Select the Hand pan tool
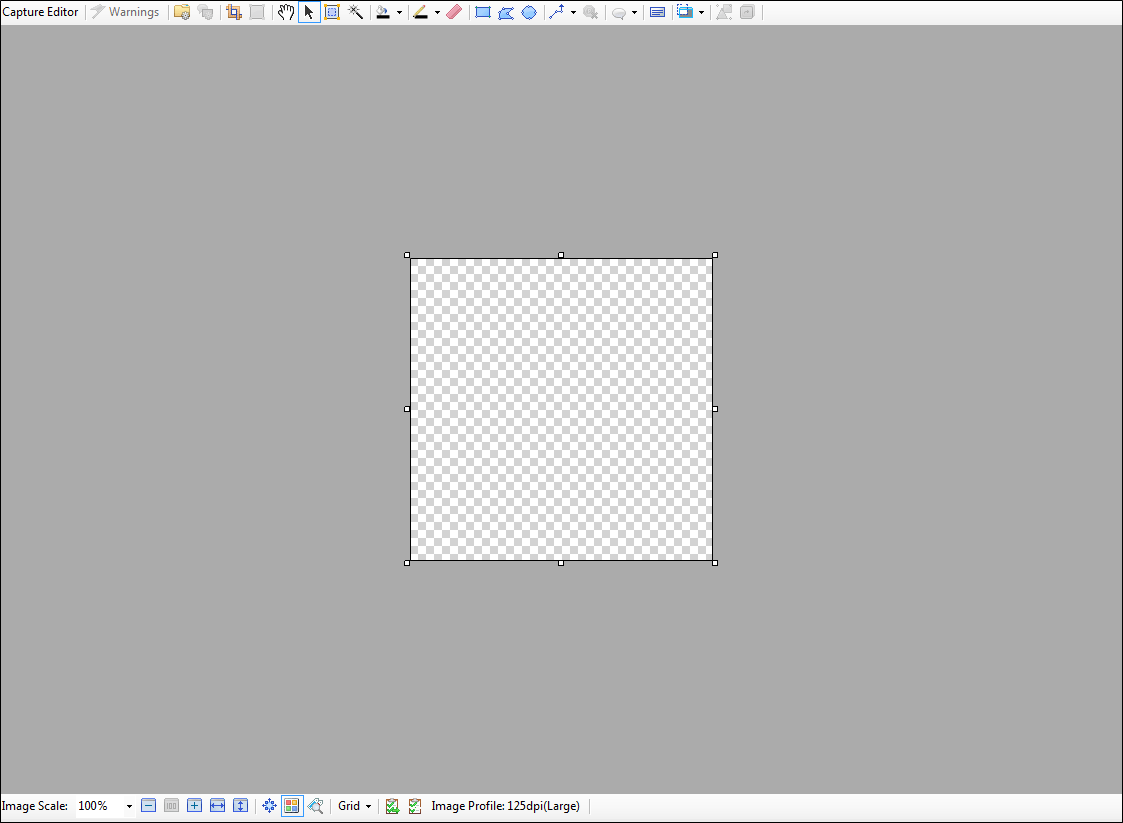1123x823 pixels. tap(285, 11)
